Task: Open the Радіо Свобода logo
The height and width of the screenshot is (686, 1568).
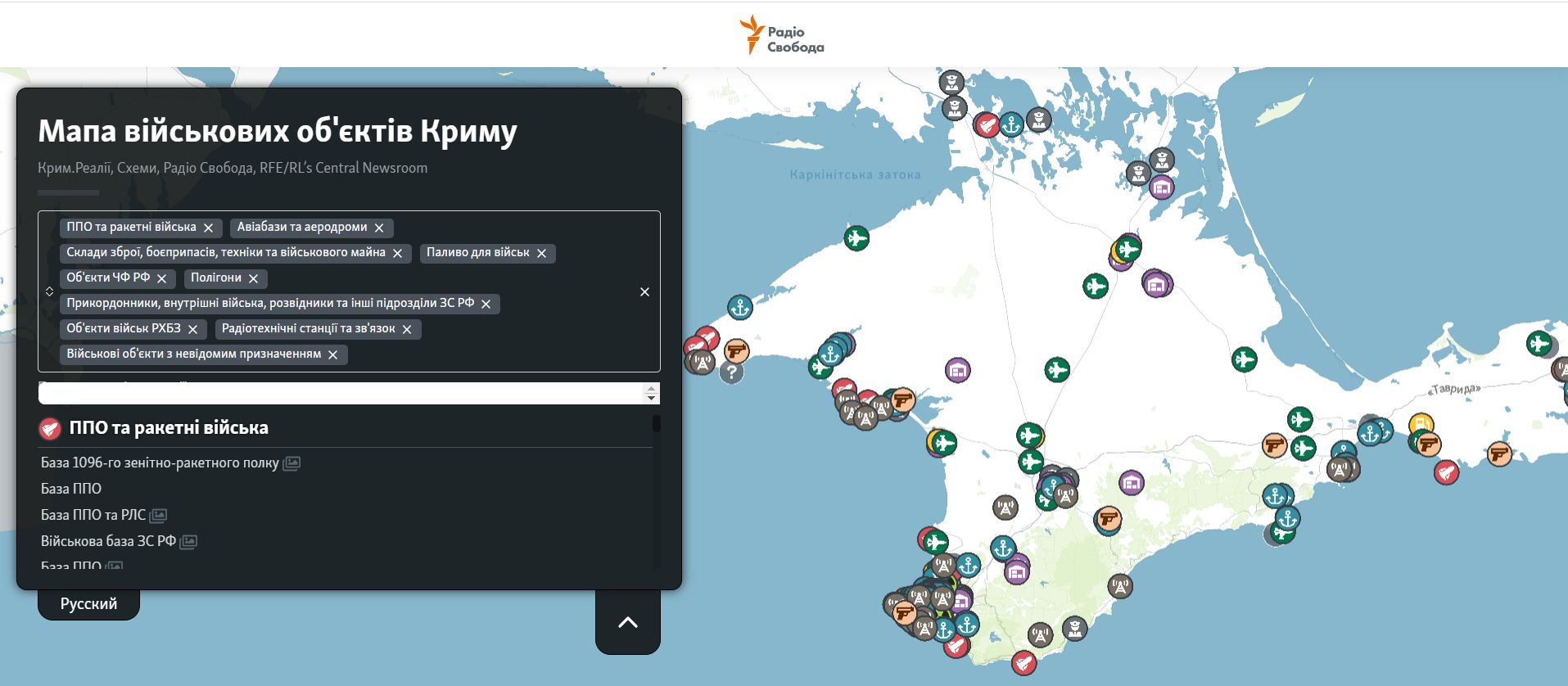Action: click(x=783, y=35)
